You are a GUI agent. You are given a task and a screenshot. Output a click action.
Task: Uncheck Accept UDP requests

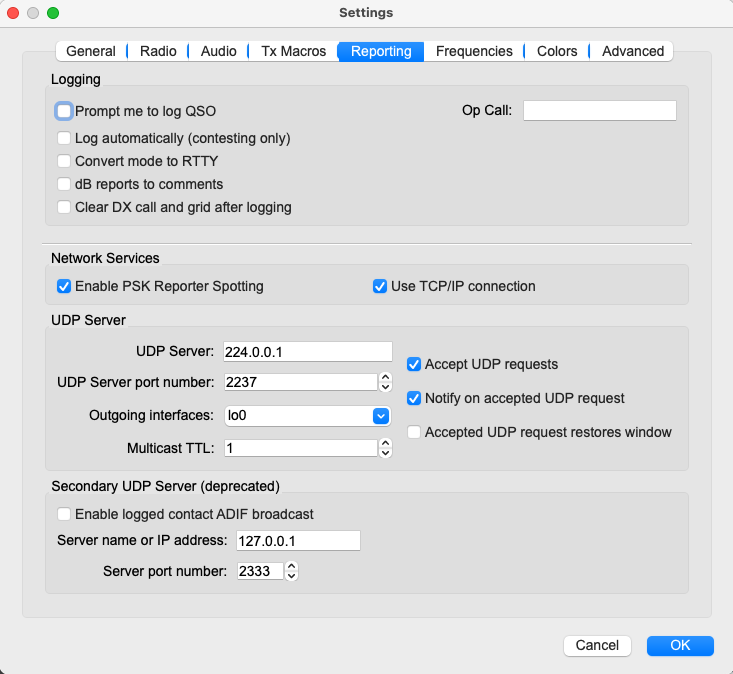pos(414,364)
